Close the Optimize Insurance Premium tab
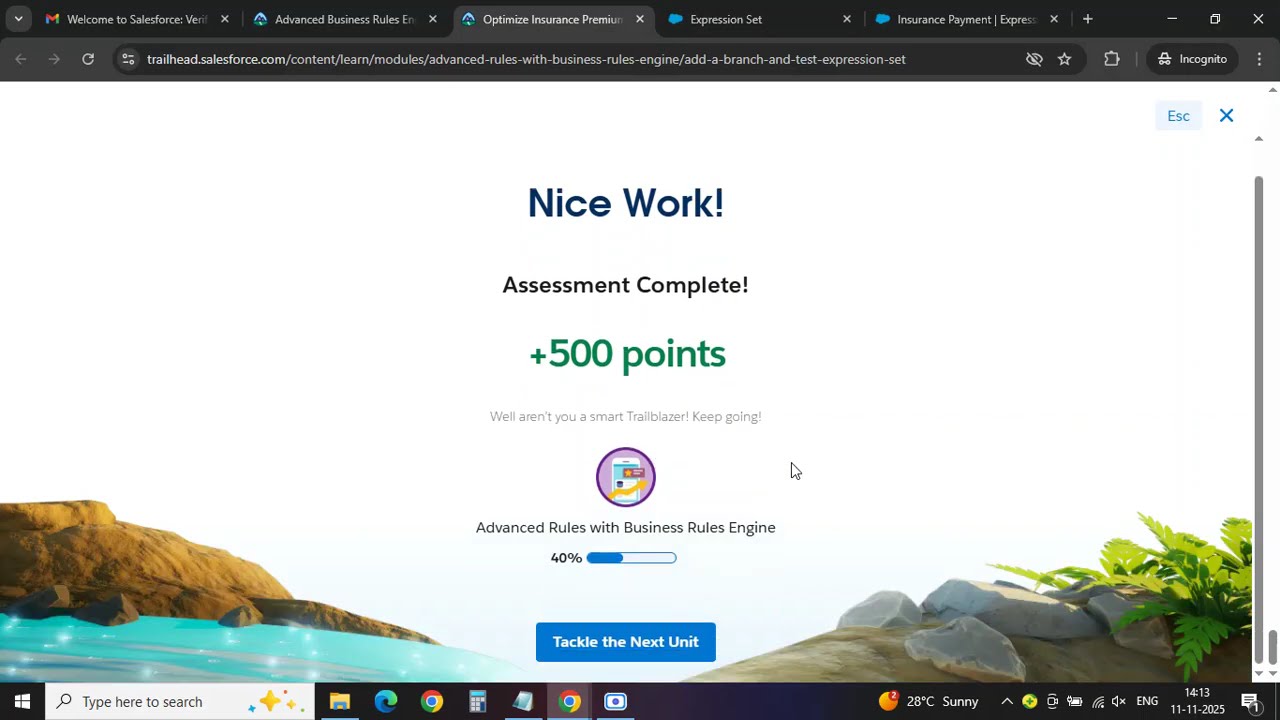 tap(640, 19)
